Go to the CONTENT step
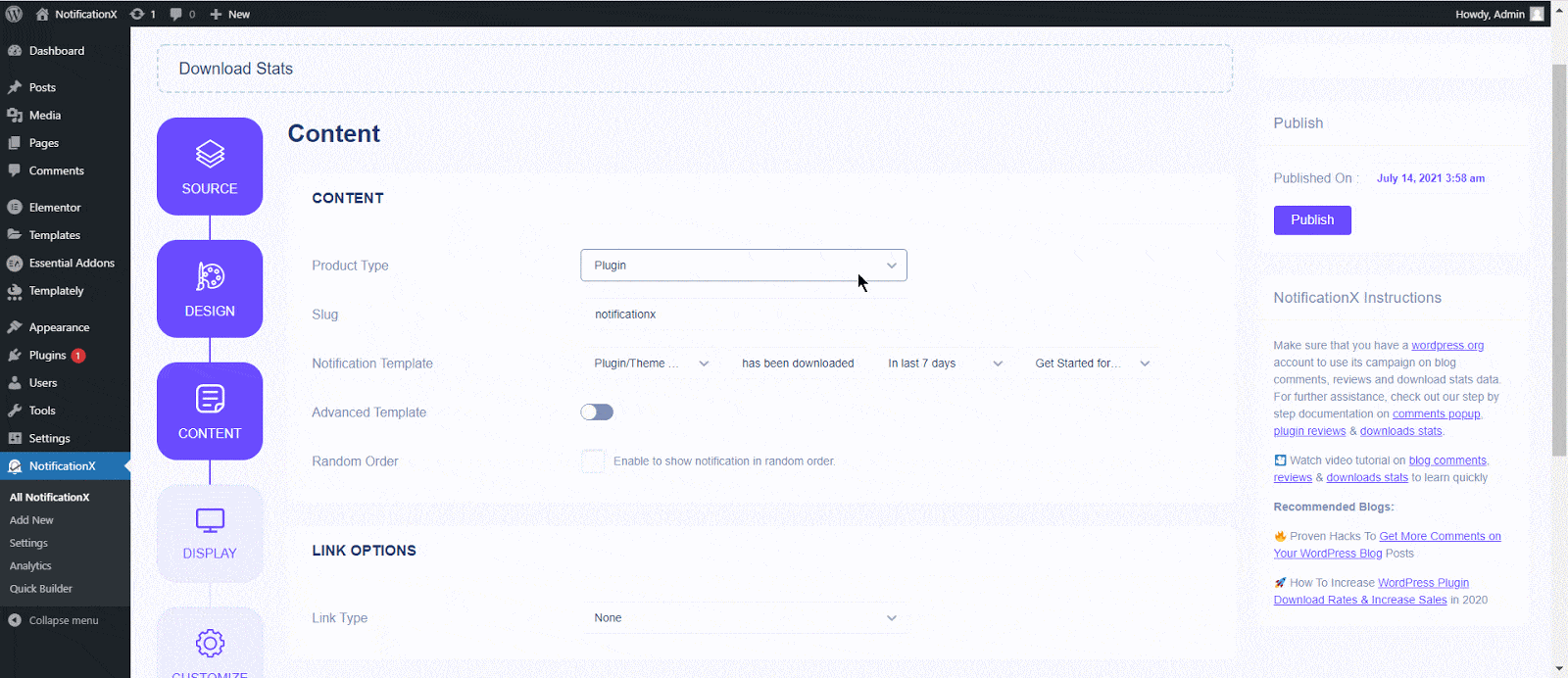1568x678 pixels. [210, 412]
